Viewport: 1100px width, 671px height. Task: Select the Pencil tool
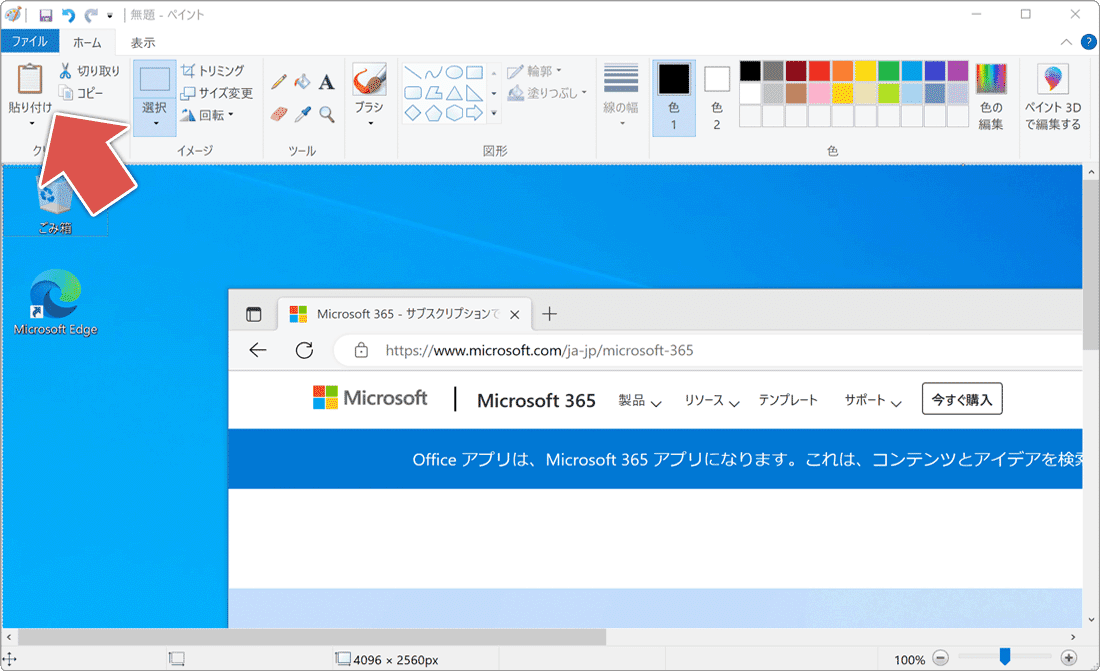(x=278, y=82)
